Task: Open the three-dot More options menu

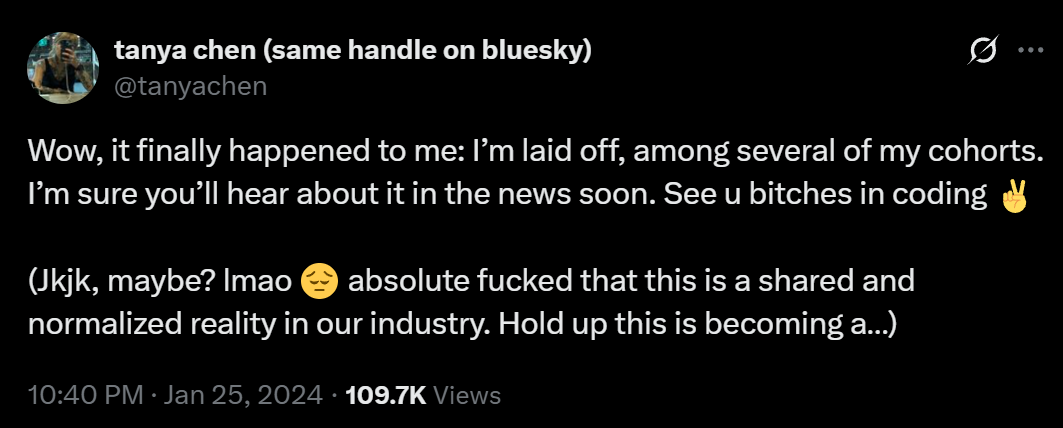Action: click(1029, 50)
